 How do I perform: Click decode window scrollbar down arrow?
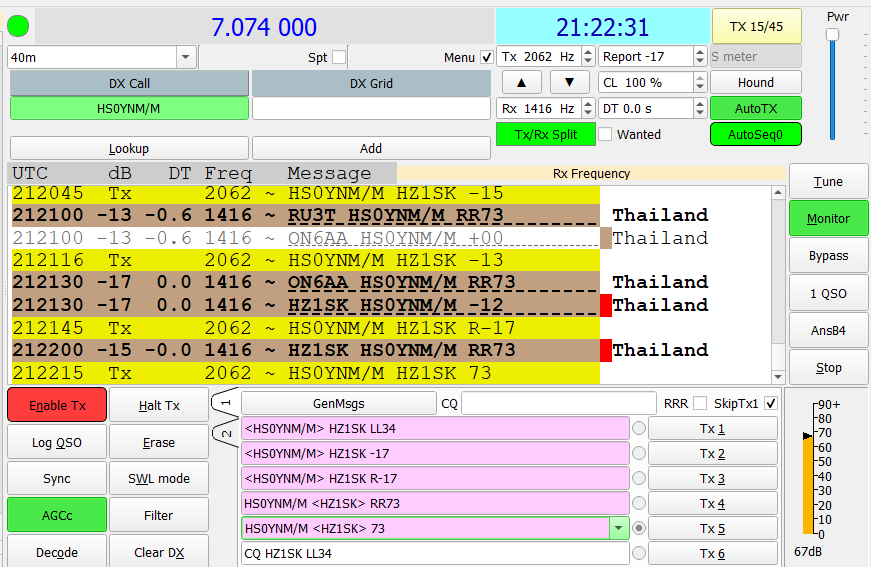778,377
